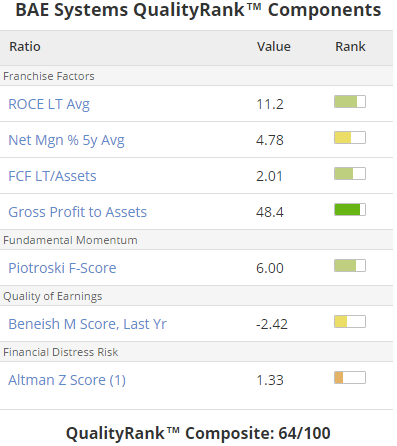
Task: Click the Beneish value -2.42
Action: pos(272,324)
